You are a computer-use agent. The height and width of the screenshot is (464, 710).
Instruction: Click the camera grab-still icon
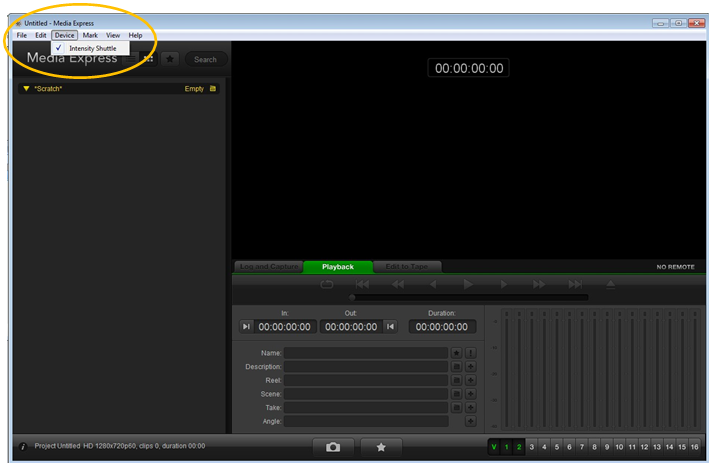pos(333,447)
